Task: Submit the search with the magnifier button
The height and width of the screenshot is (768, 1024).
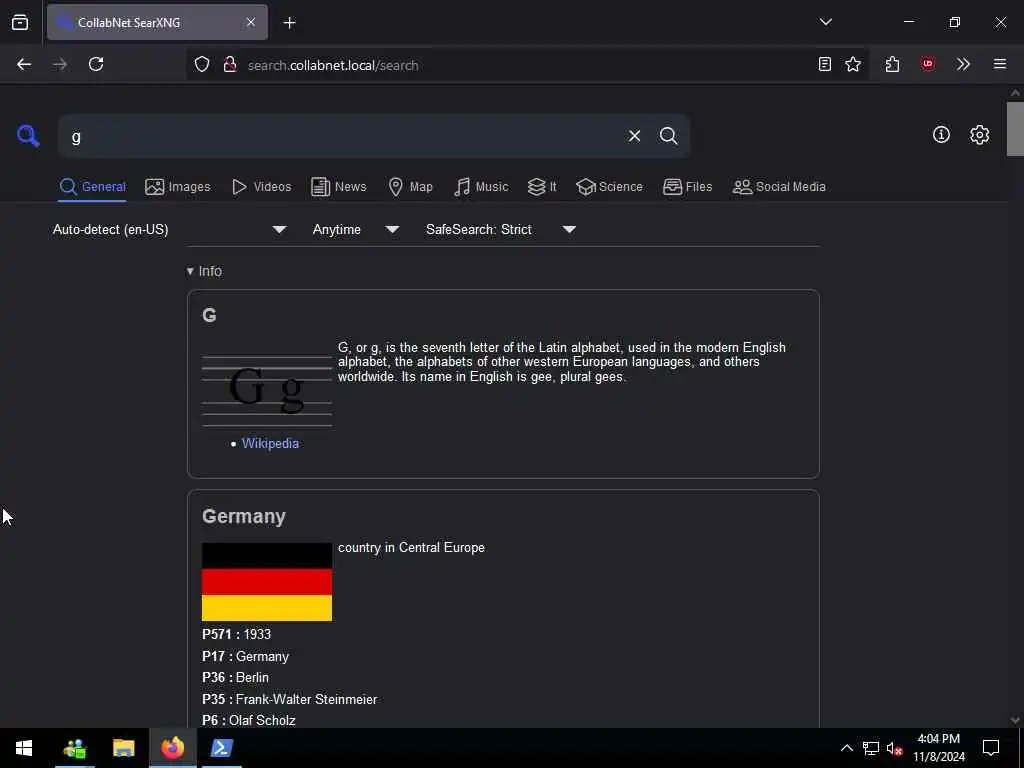Action: click(668, 136)
